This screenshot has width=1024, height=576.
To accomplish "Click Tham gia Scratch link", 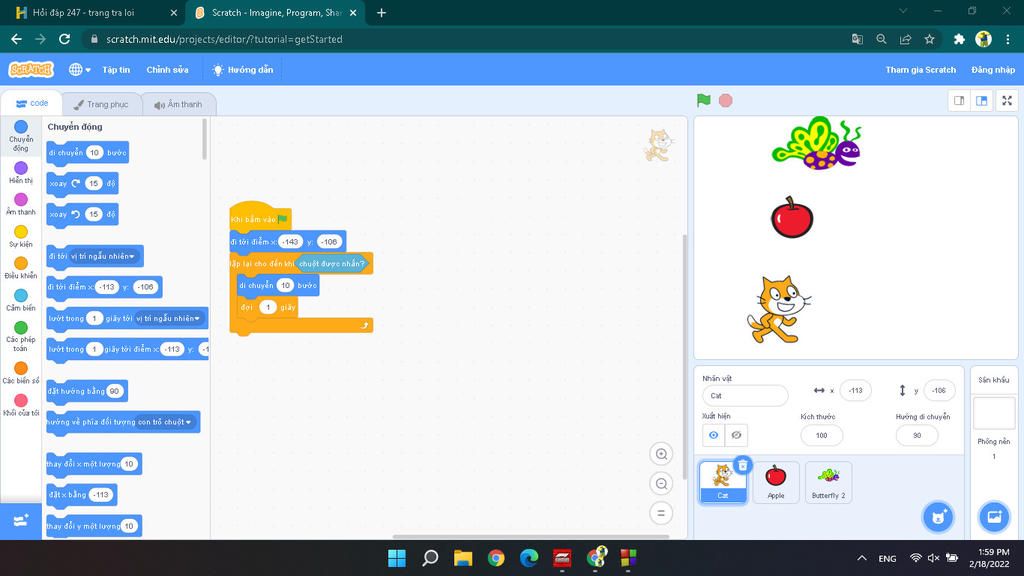I will [920, 70].
